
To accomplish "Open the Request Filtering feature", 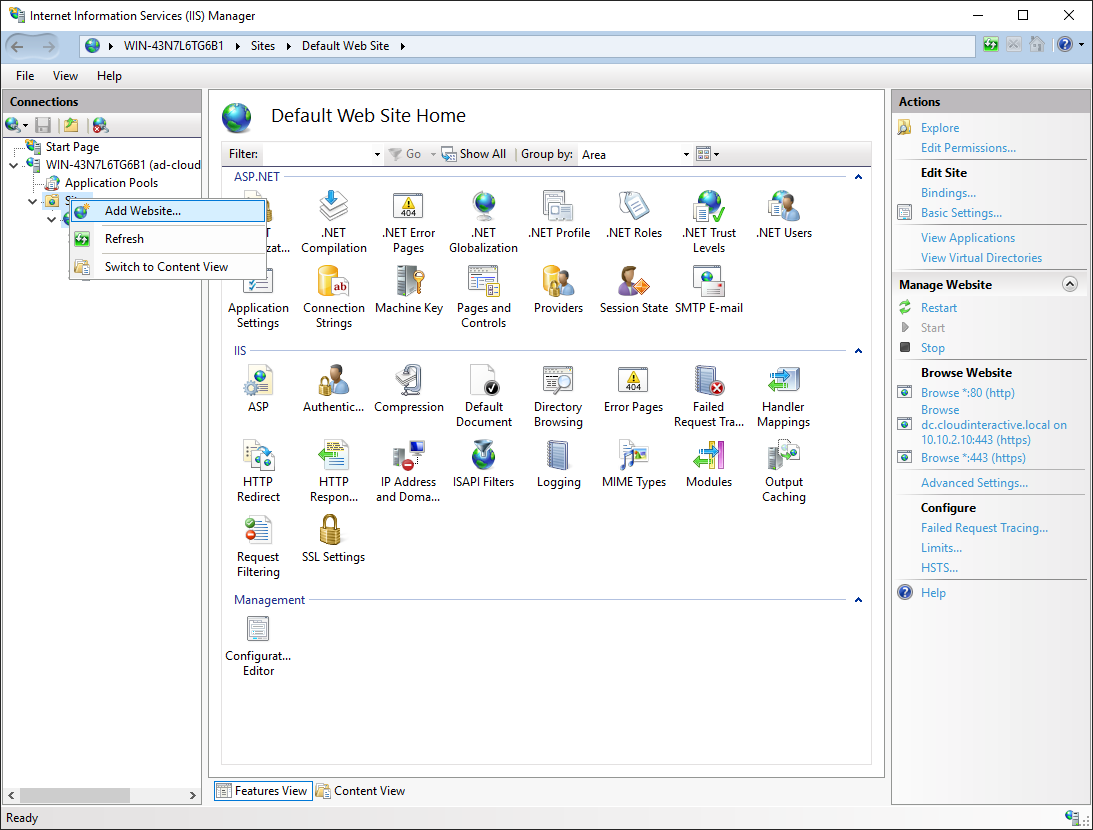I will pyautogui.click(x=258, y=546).
